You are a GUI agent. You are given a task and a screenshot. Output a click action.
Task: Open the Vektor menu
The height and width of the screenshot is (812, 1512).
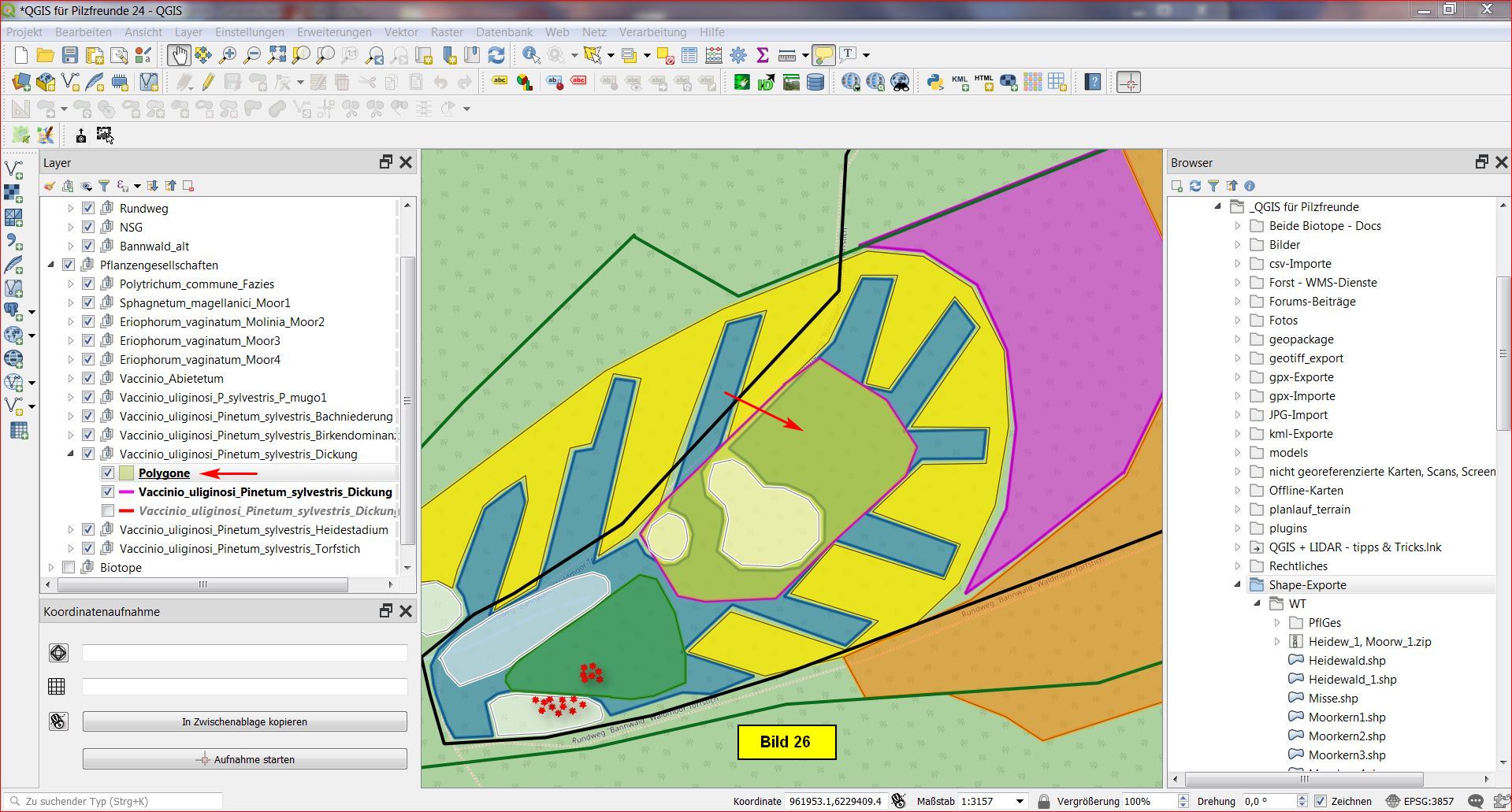[x=401, y=32]
